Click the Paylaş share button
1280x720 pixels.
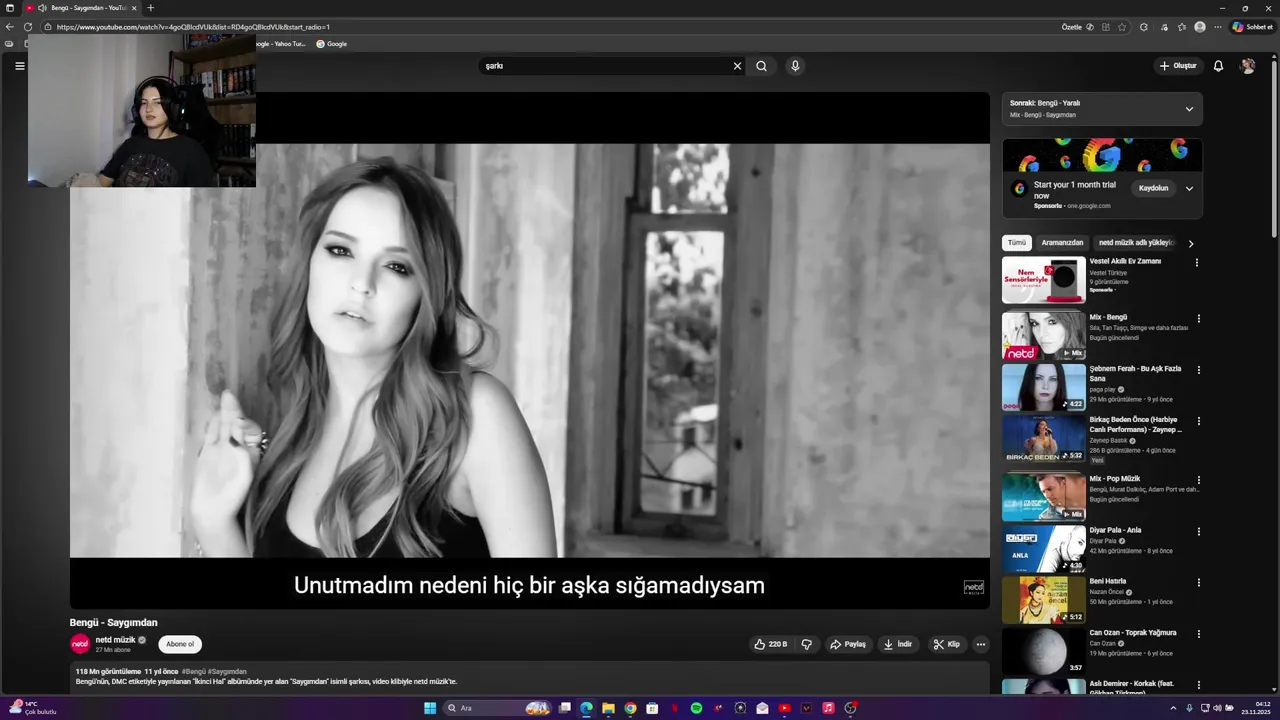[x=847, y=645]
